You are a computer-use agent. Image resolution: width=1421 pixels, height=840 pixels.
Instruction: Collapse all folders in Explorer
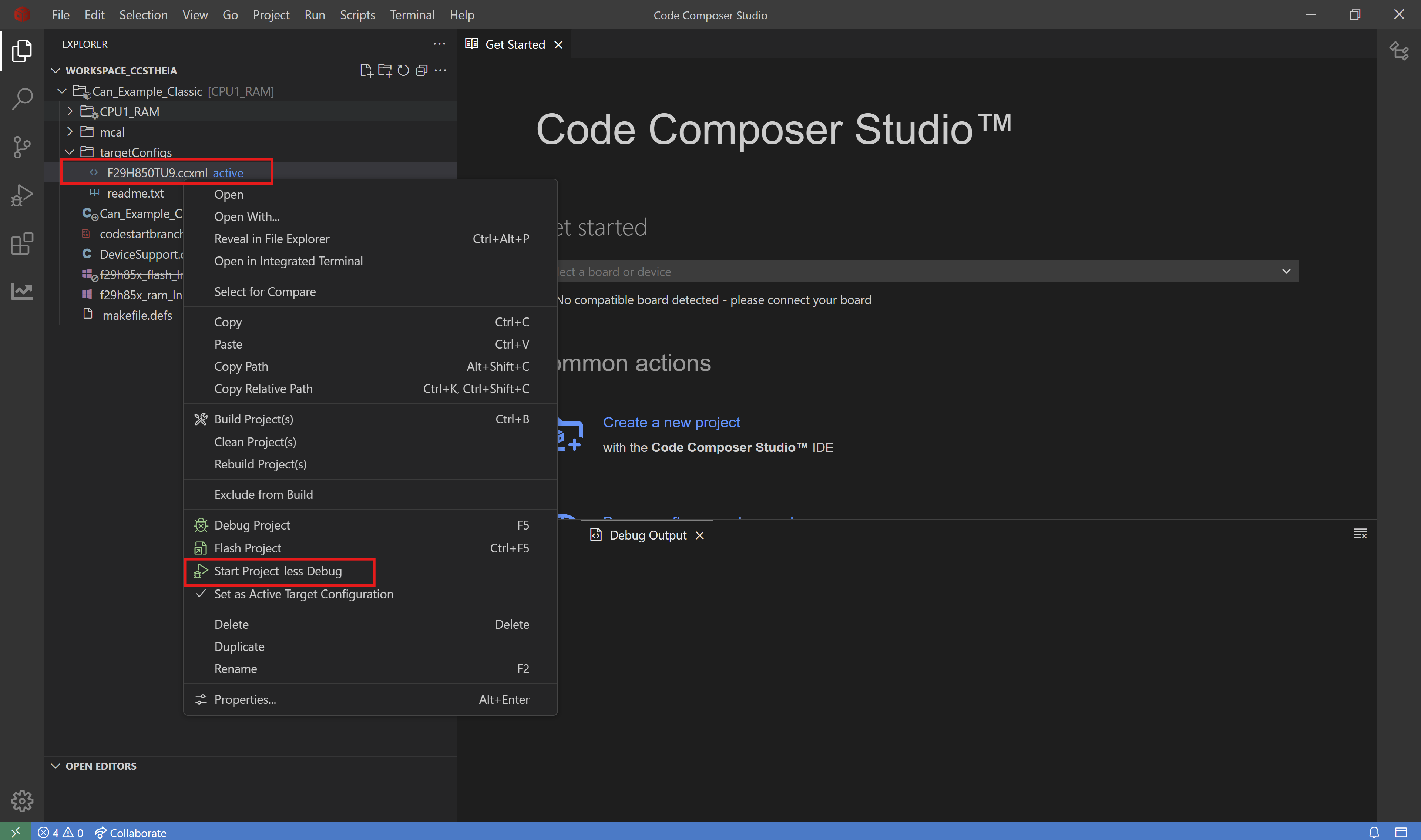pos(421,70)
